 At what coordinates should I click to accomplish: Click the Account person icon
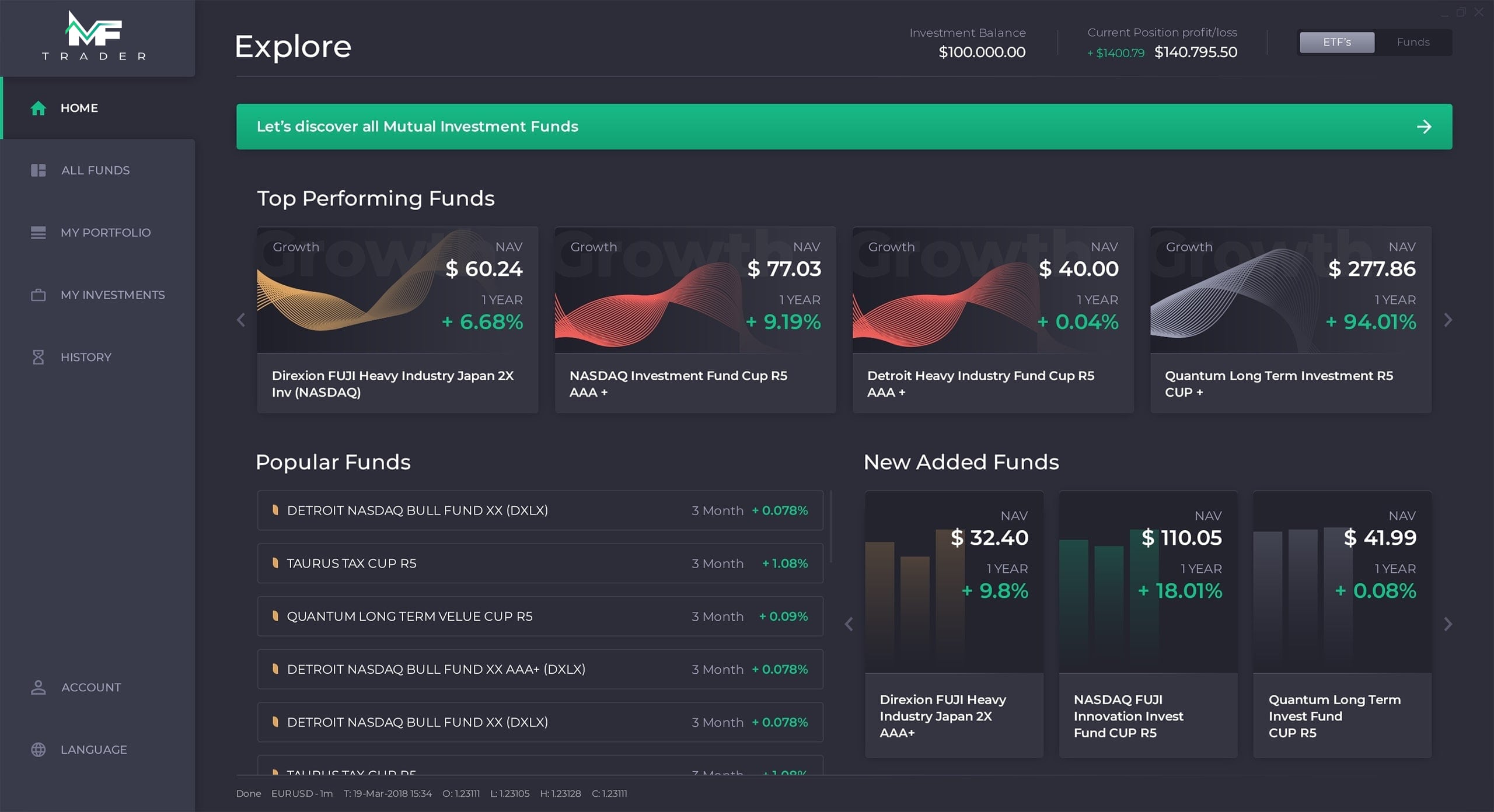[x=38, y=687]
